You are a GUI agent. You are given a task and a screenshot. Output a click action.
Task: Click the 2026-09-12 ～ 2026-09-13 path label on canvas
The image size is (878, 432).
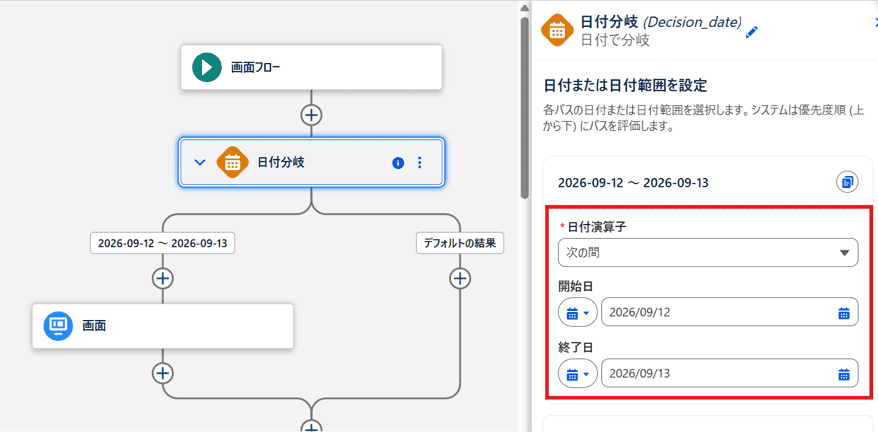click(x=162, y=244)
